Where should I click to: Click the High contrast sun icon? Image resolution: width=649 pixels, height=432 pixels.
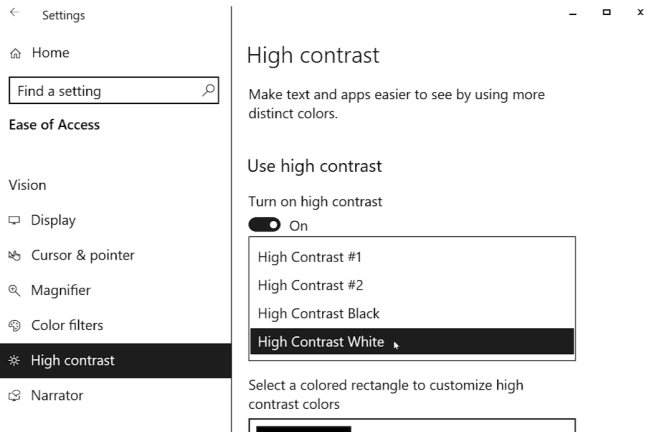pyautogui.click(x=14, y=360)
